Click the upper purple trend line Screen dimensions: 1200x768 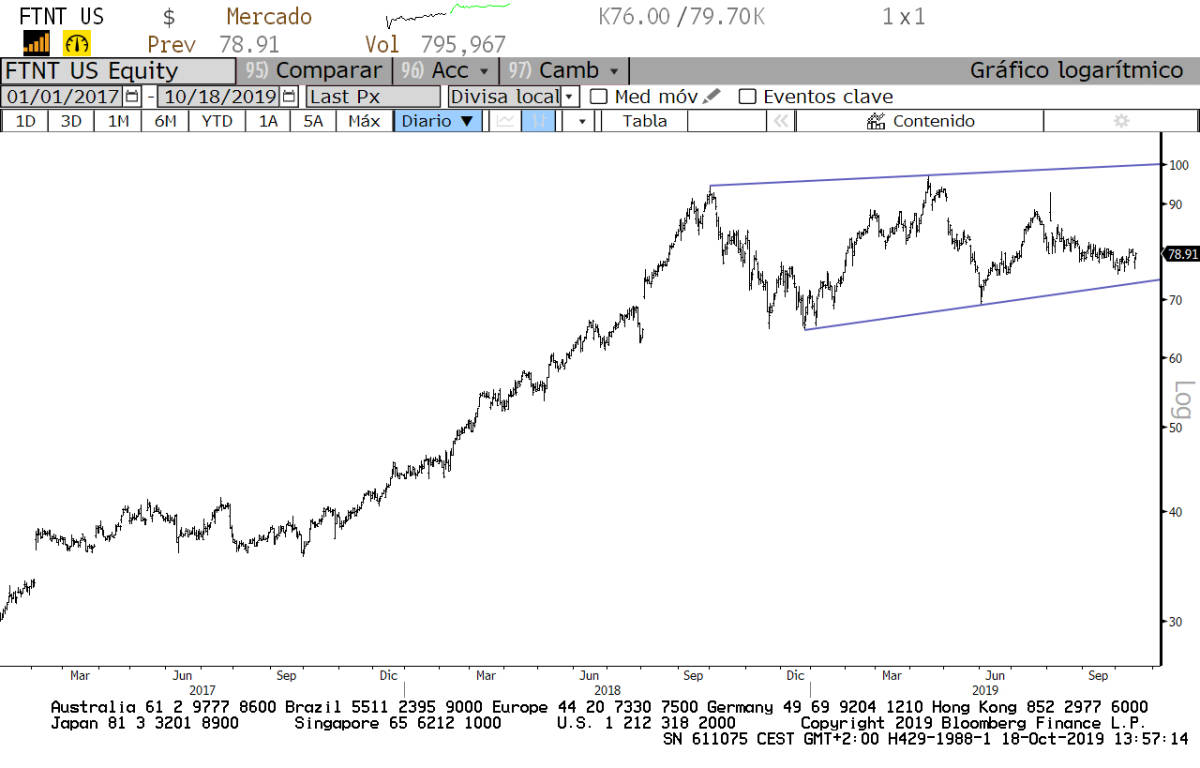935,175
